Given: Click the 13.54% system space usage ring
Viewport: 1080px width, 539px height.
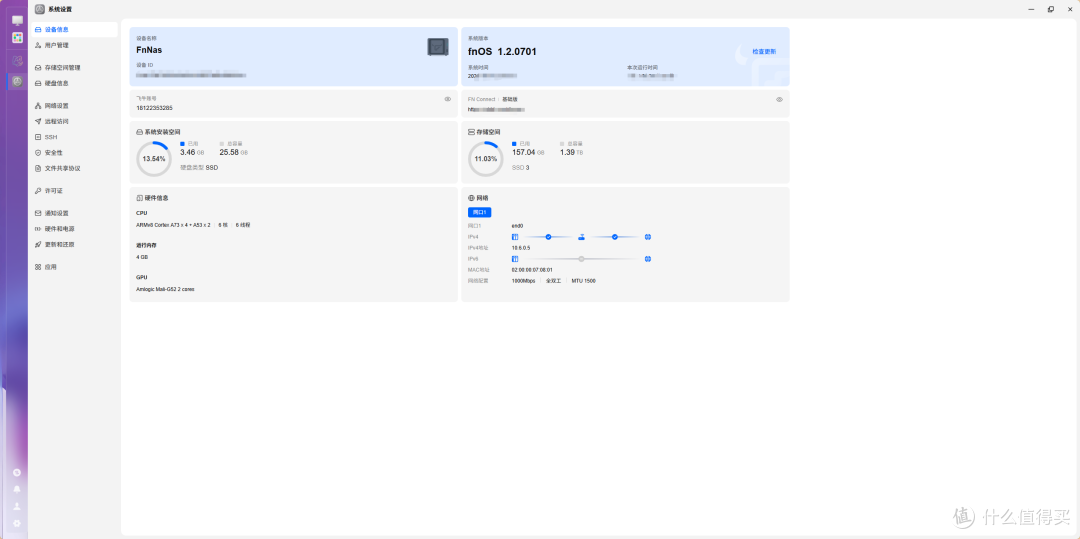Looking at the screenshot, I should point(154,158).
